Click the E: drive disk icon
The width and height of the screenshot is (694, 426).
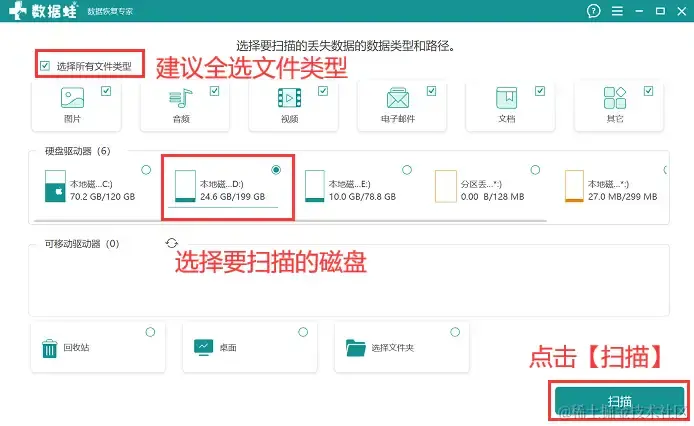point(315,186)
